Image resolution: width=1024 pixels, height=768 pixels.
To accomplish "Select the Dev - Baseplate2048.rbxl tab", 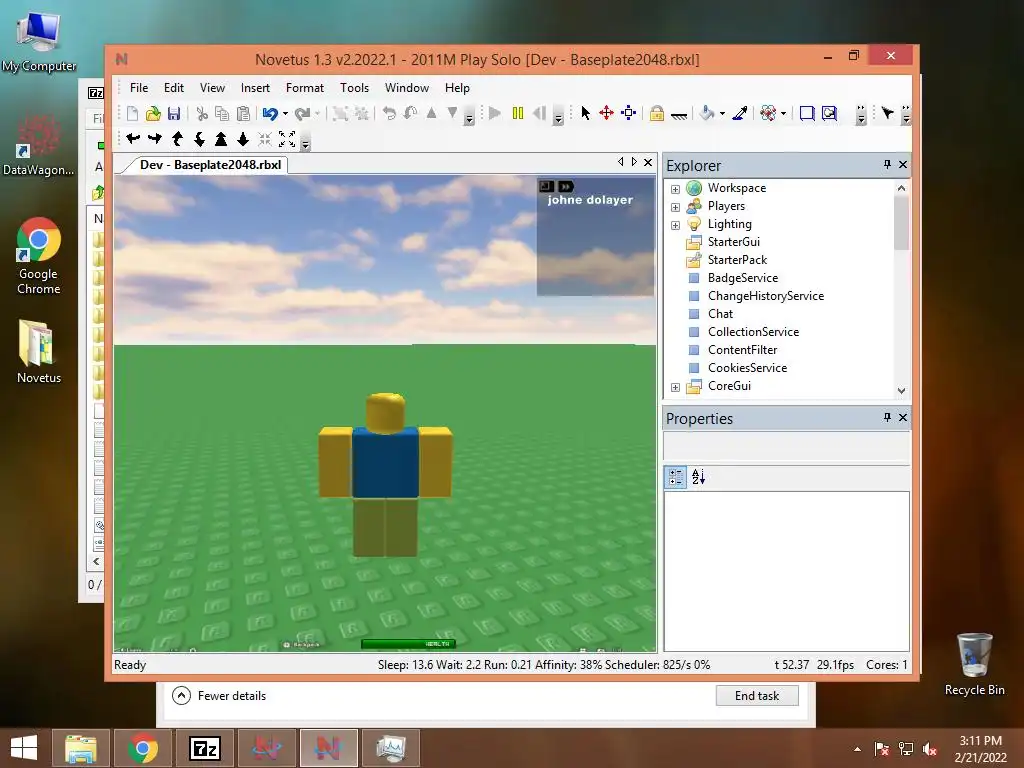I will (x=210, y=165).
